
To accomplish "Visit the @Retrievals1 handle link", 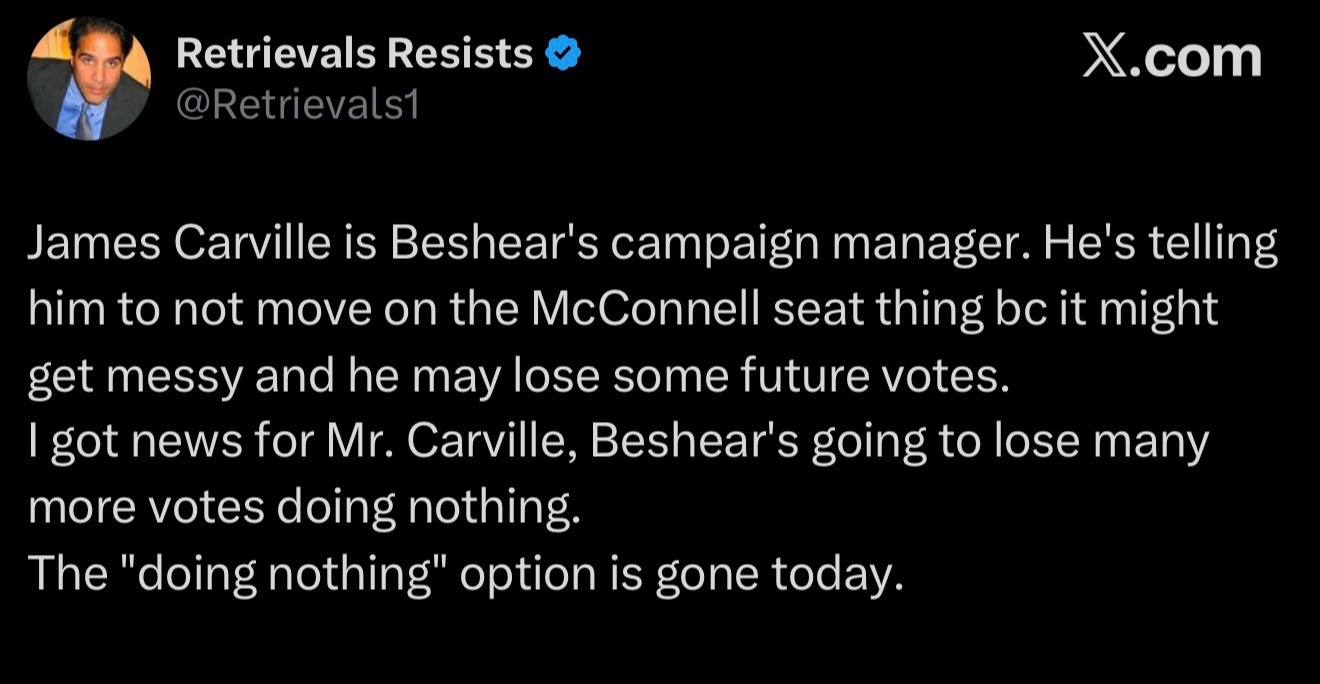I will click(x=295, y=102).
